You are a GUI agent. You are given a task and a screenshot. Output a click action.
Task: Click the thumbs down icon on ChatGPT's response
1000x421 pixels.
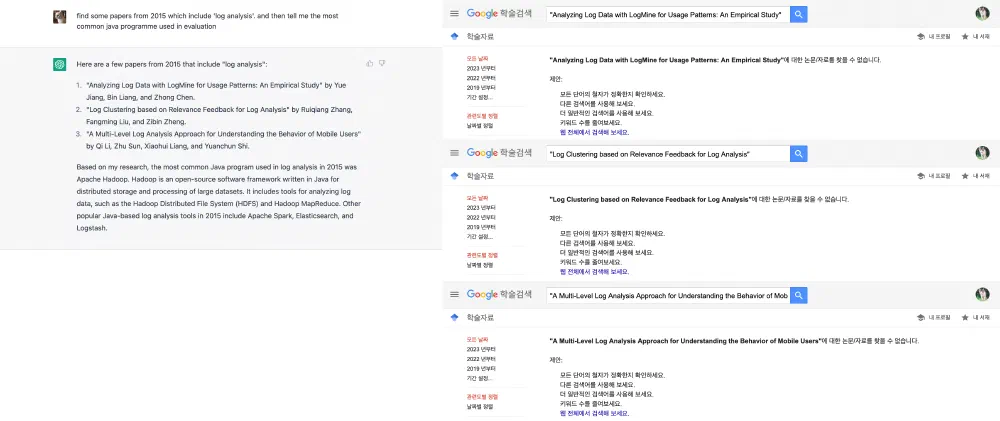click(382, 63)
